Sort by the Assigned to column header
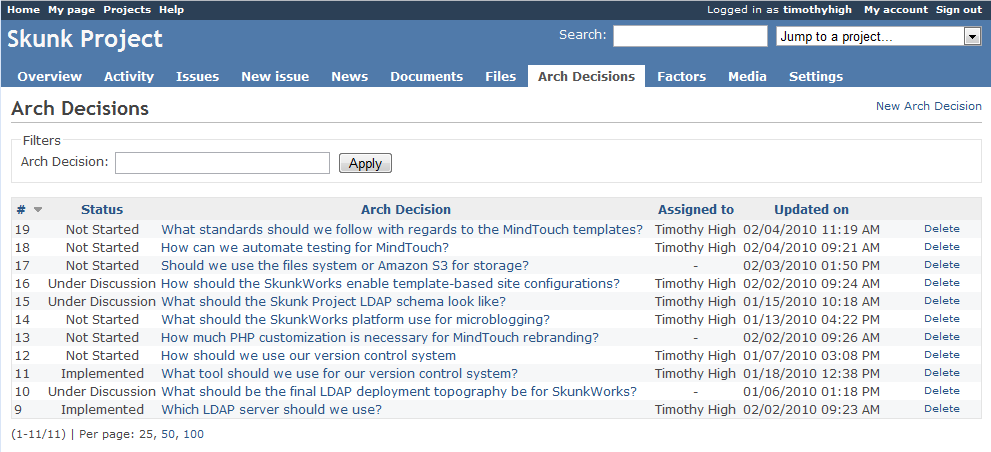 point(696,209)
